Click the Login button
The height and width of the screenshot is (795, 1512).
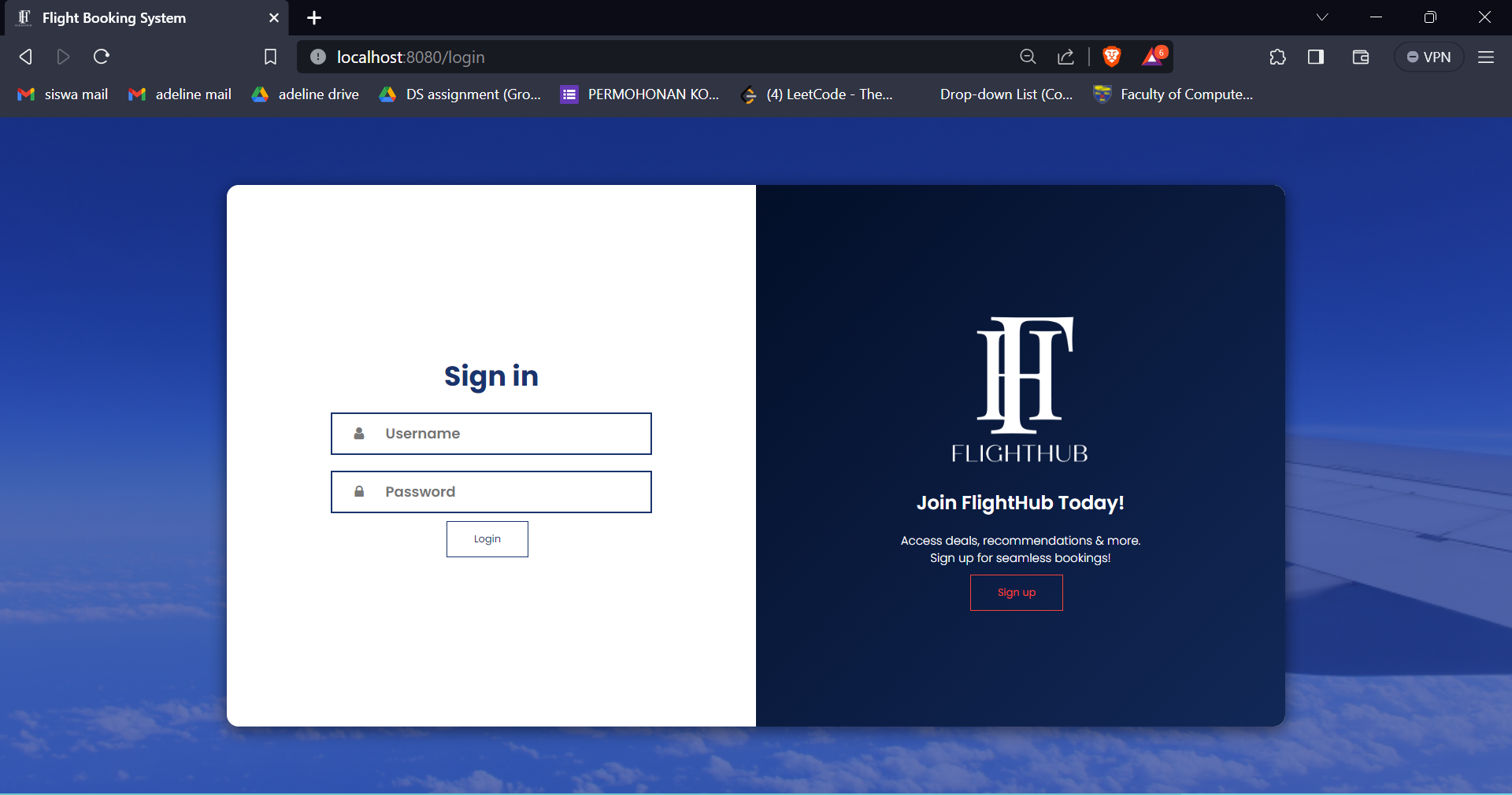(487, 539)
